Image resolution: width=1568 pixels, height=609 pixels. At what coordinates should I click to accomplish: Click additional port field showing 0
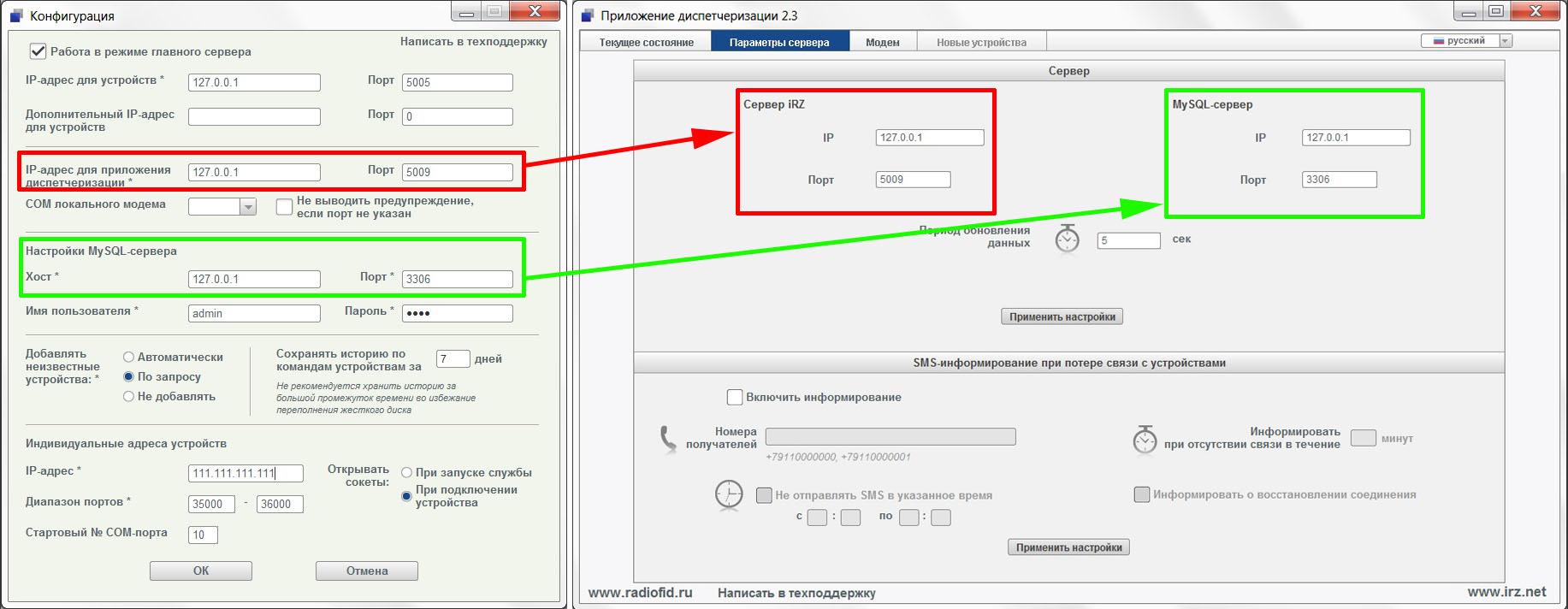coord(458,116)
